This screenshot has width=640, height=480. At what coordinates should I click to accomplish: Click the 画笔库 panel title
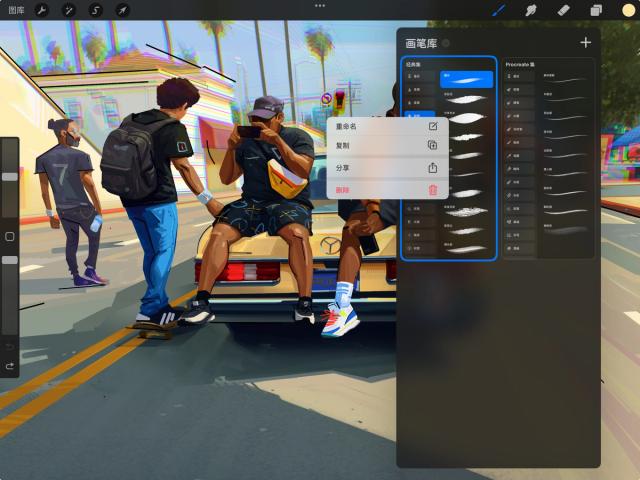coord(421,43)
